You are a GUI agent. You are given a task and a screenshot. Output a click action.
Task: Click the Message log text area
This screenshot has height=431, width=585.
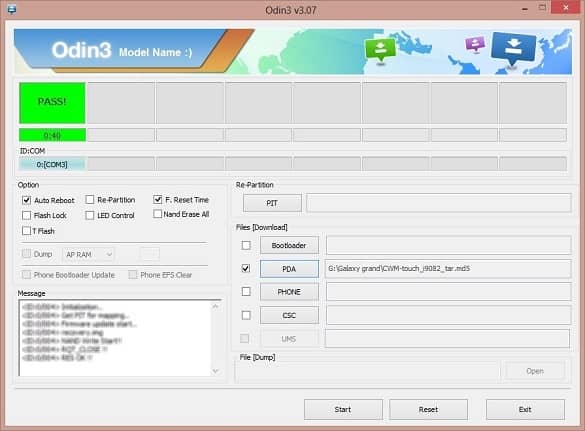[115, 338]
